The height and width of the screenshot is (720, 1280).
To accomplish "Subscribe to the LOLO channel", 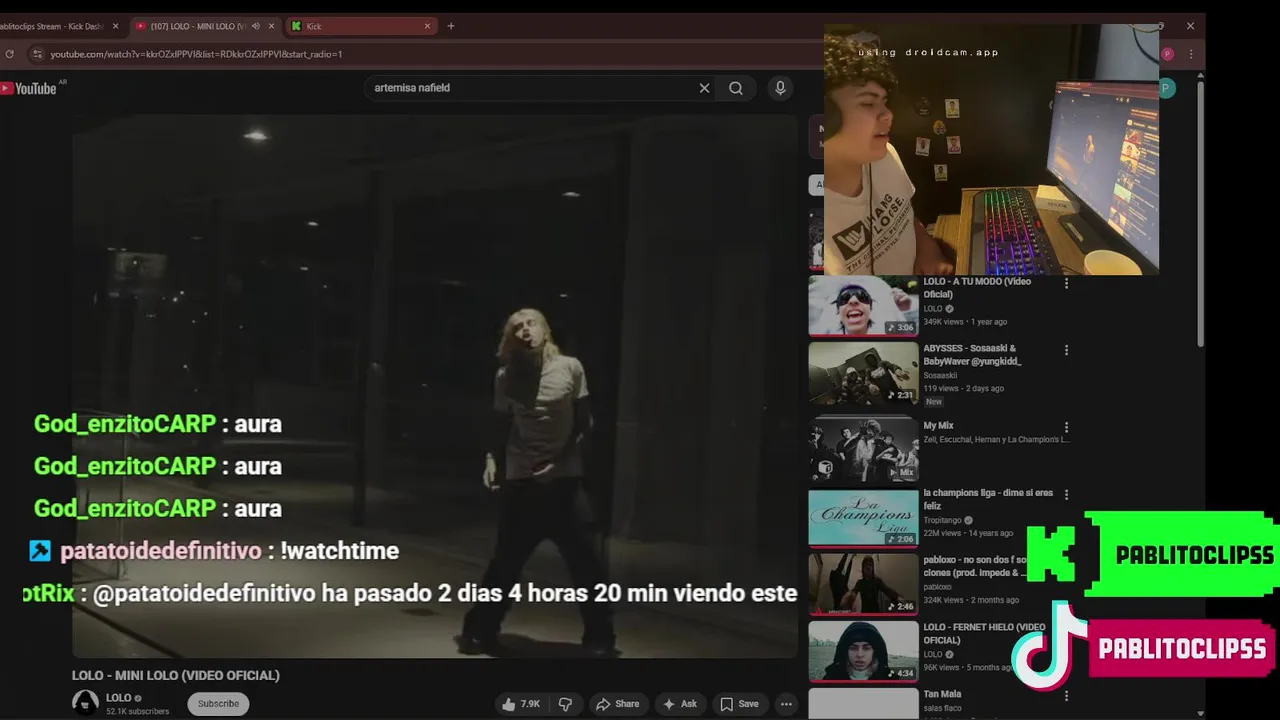I will point(218,704).
